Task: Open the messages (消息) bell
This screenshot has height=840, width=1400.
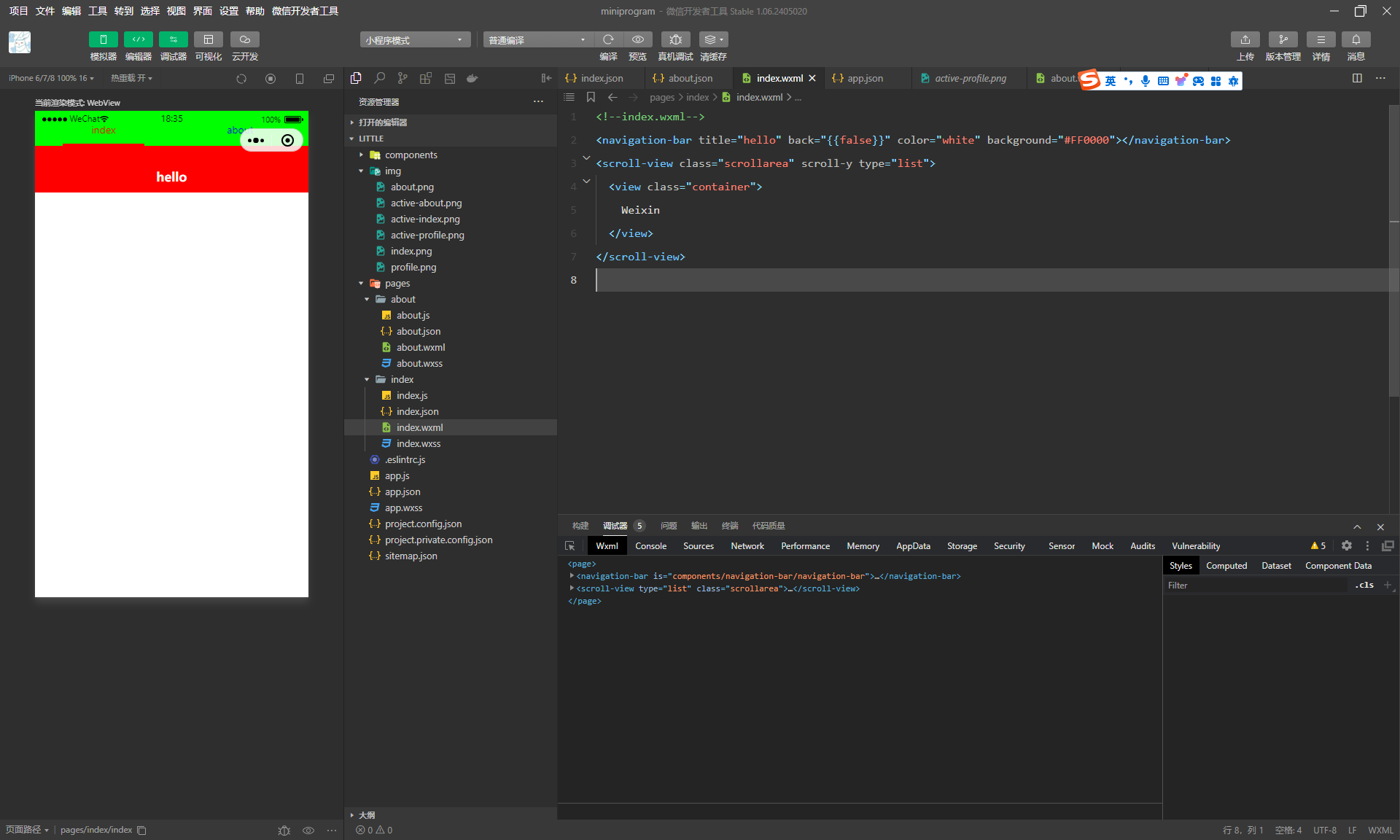Action: tap(1356, 39)
